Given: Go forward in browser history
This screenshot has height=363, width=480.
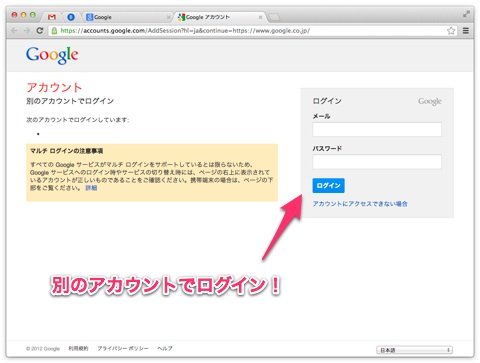Looking at the screenshot, I should (x=27, y=31).
